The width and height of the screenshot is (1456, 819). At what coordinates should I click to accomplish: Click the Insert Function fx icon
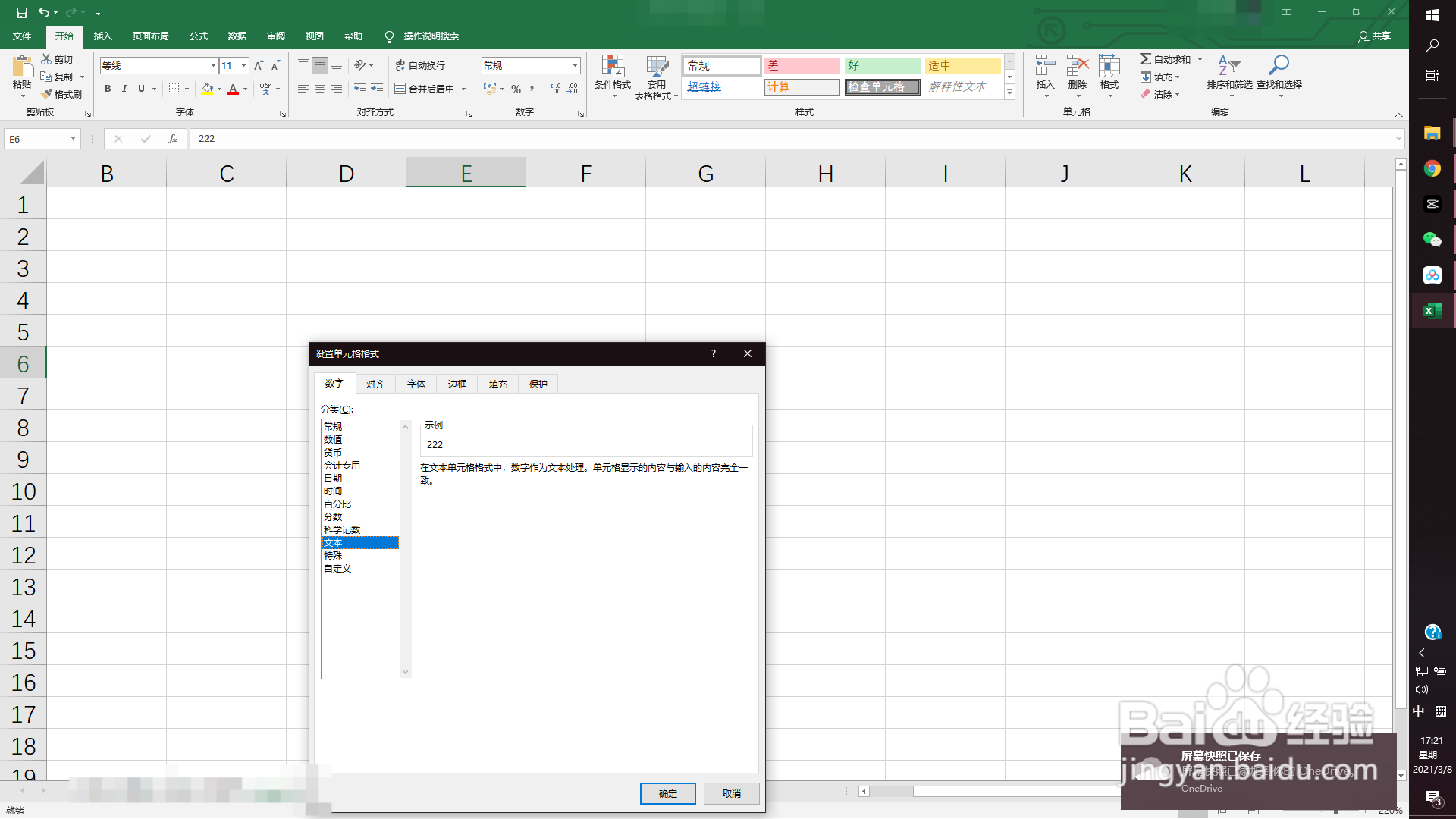173,139
